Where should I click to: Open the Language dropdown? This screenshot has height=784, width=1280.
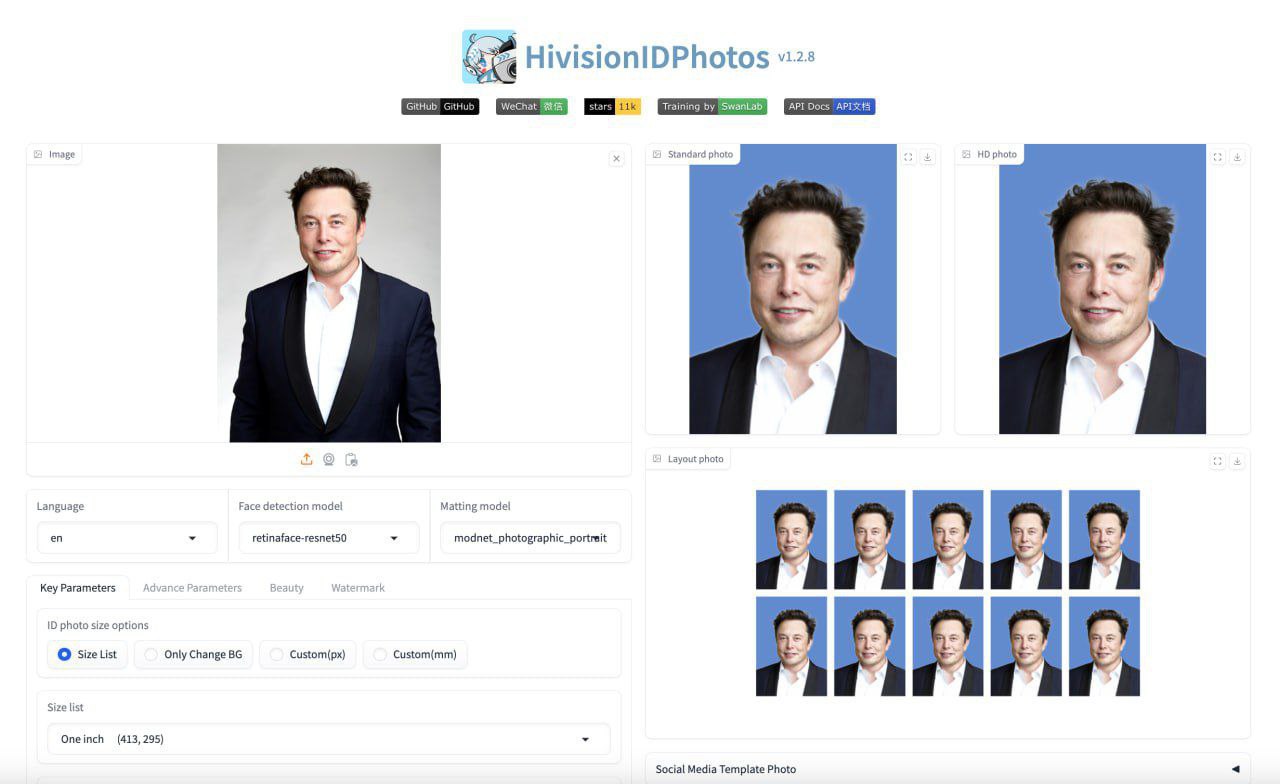click(127, 538)
